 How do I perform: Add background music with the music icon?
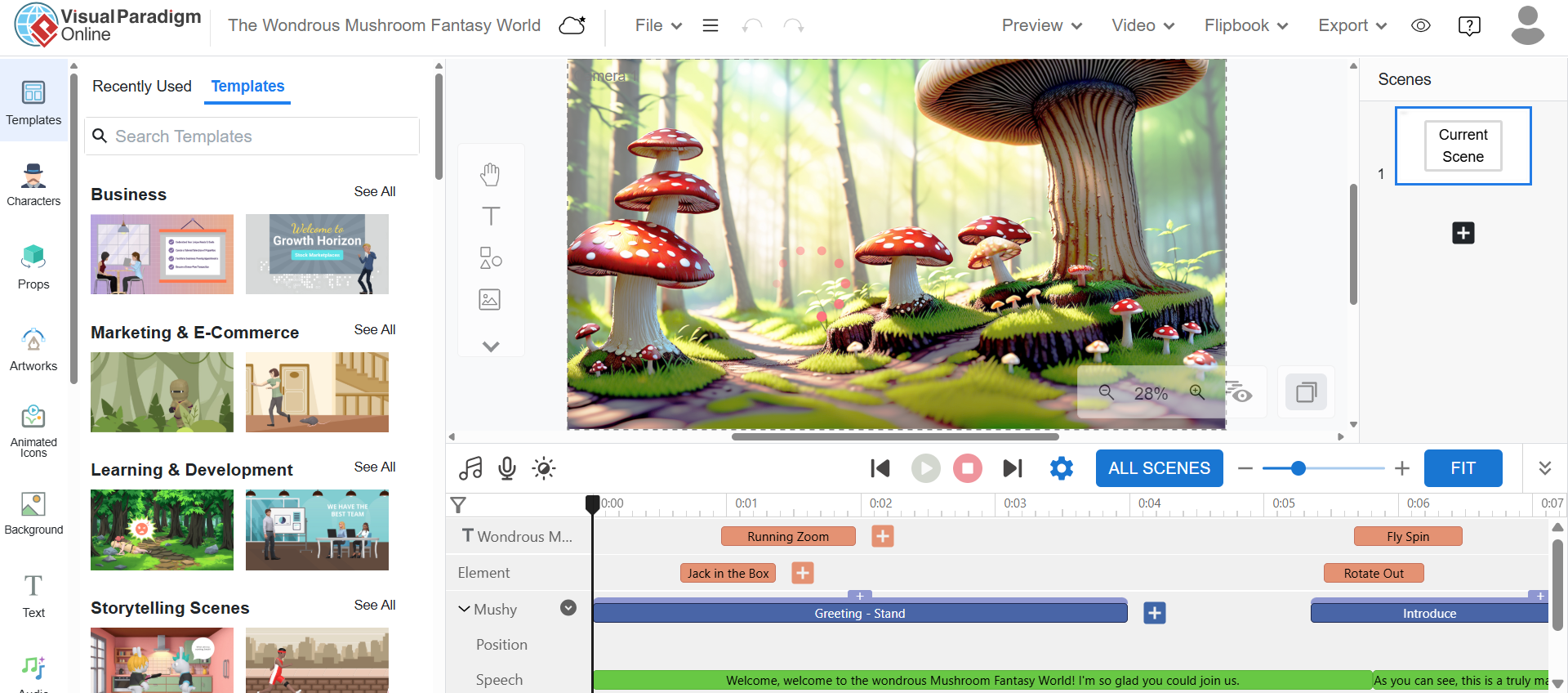pyautogui.click(x=470, y=468)
